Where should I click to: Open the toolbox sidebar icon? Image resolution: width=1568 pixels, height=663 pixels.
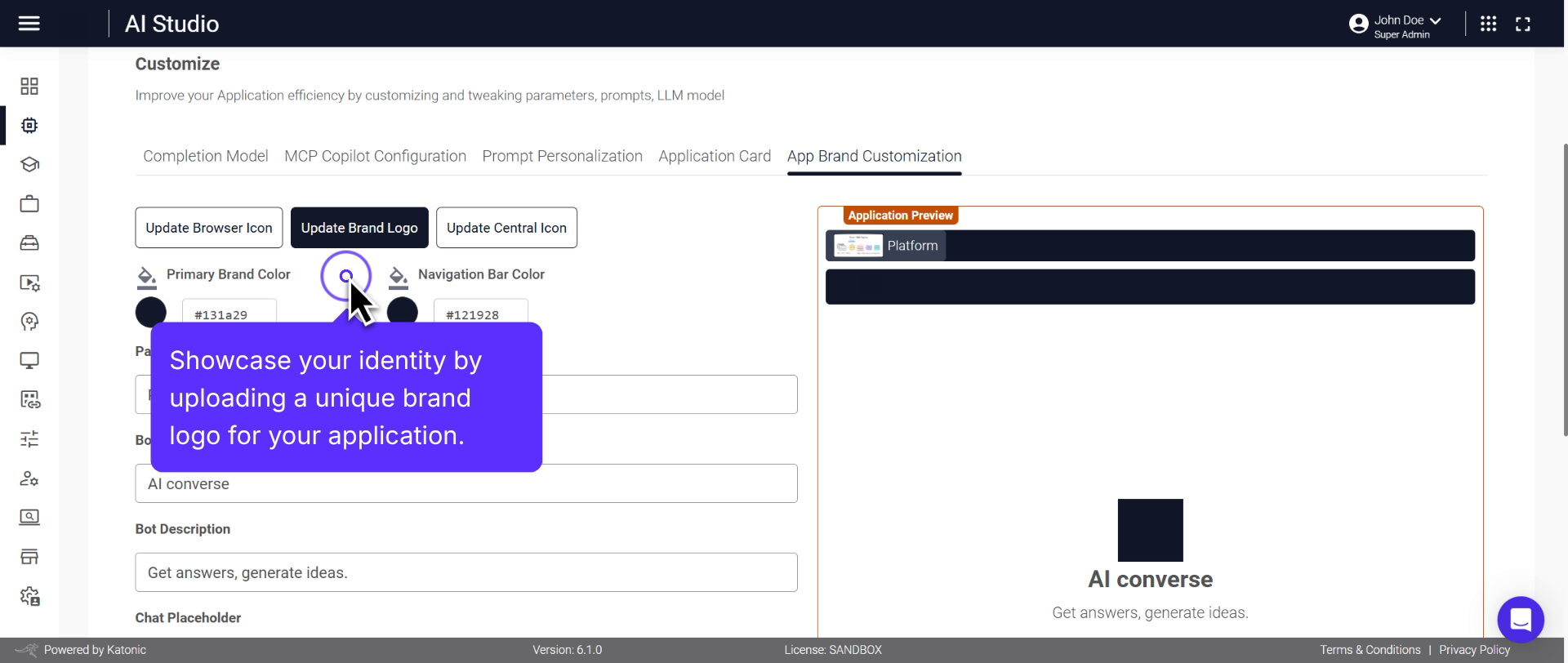(x=29, y=243)
